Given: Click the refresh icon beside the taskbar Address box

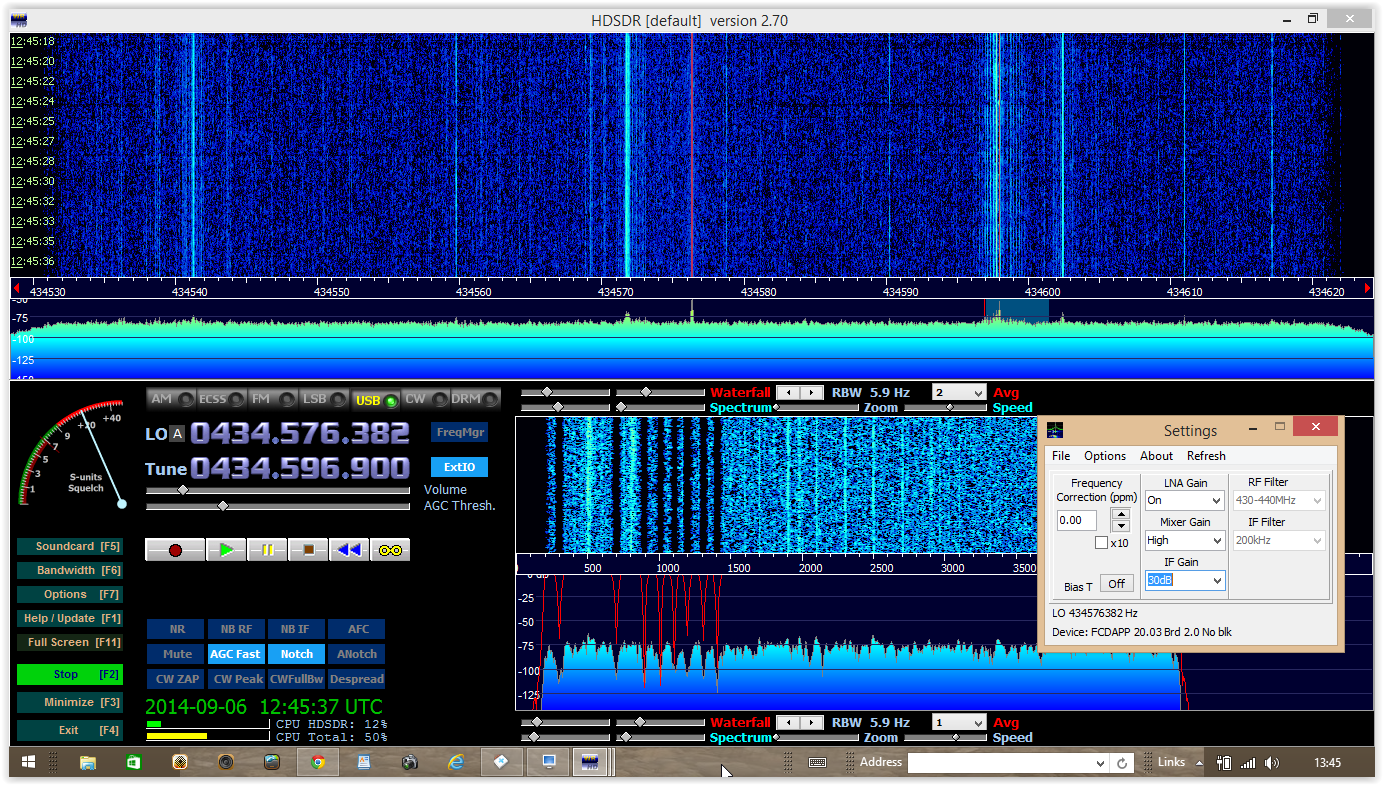Looking at the screenshot, I should pyautogui.click(x=1122, y=763).
